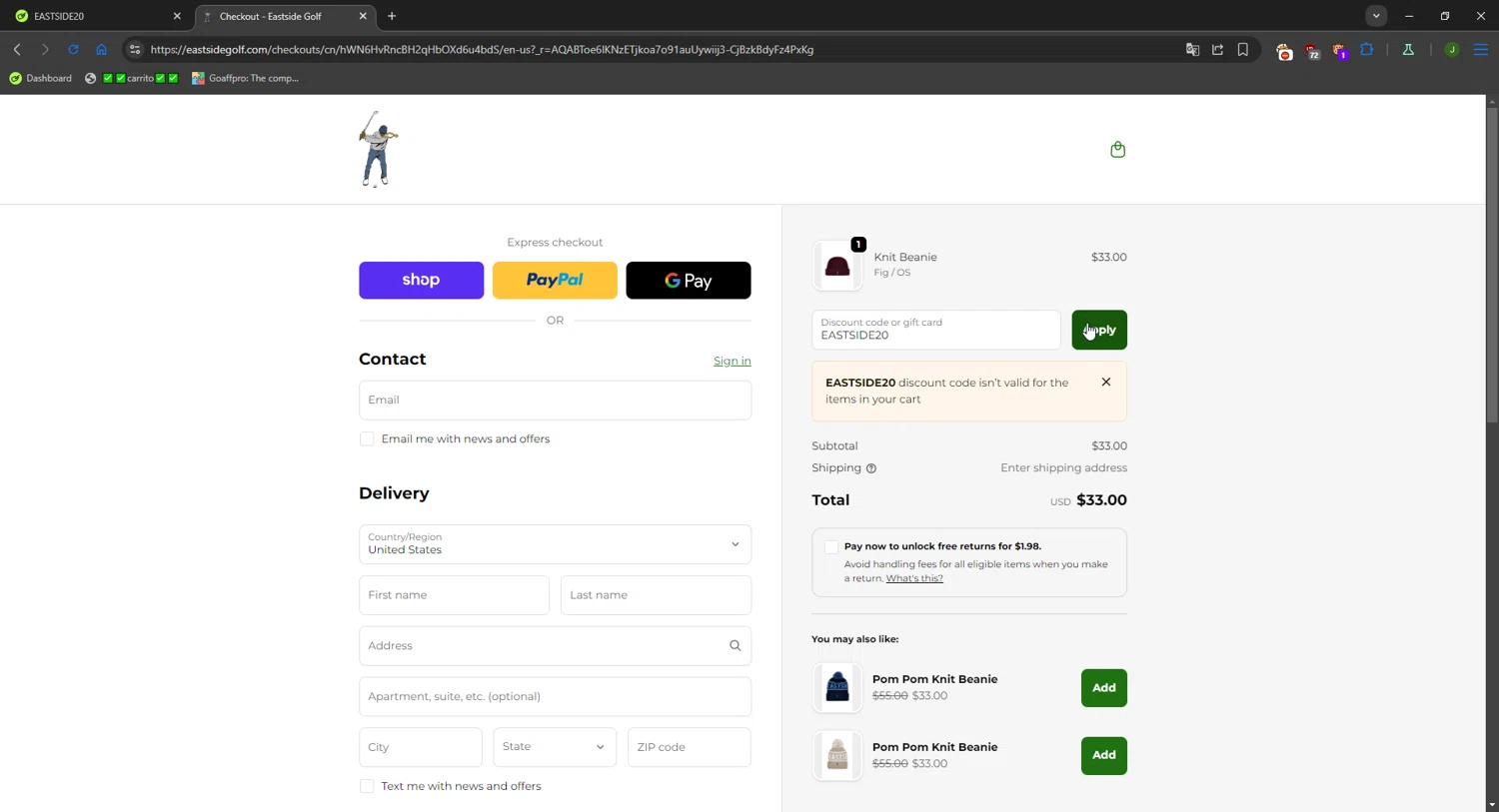Screen dimensions: 1499x812
Task: Enable Email me with news and offers
Action: tap(367, 439)
